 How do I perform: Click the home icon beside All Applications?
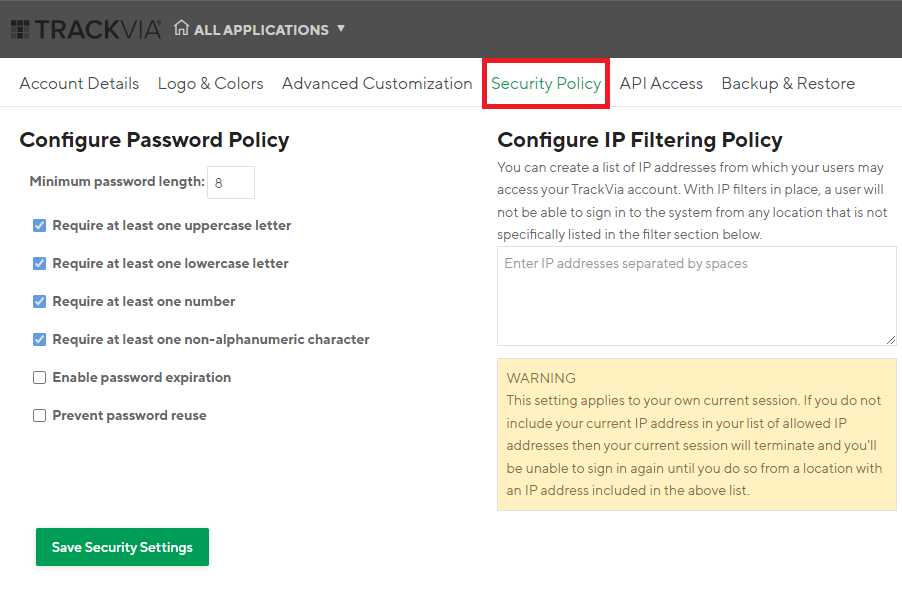click(181, 28)
